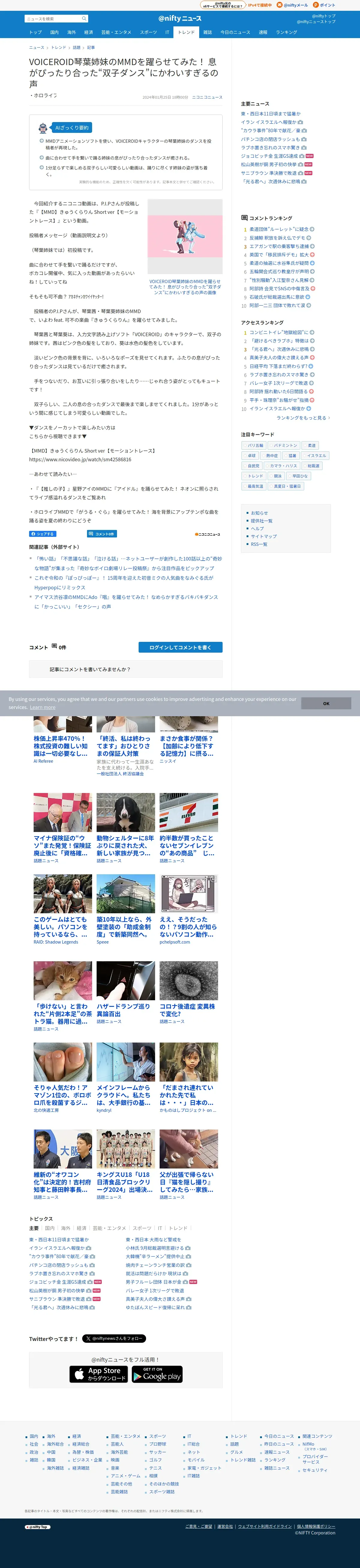Click camera icon beside イラン イスラエルへ報復か
The height and width of the screenshot is (1568, 360).
pos(300,122)
